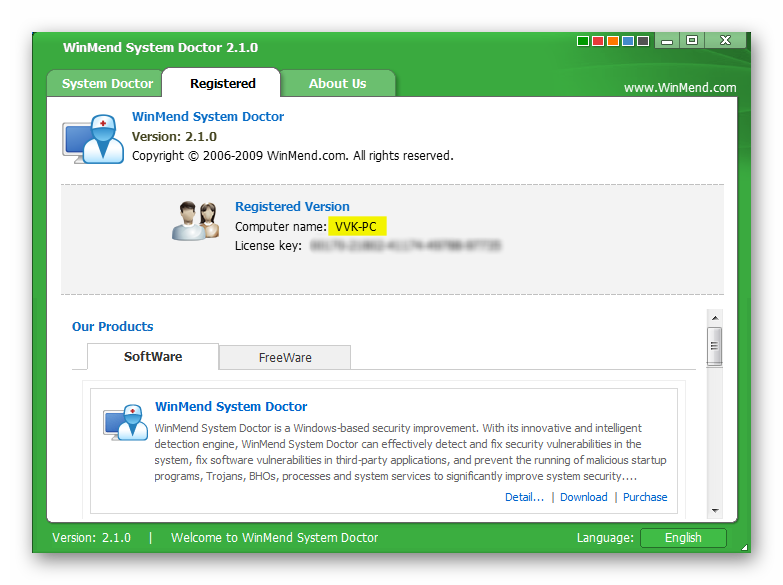Click the scrollbar up arrow
This screenshot has width=783, height=585.
tap(715, 318)
